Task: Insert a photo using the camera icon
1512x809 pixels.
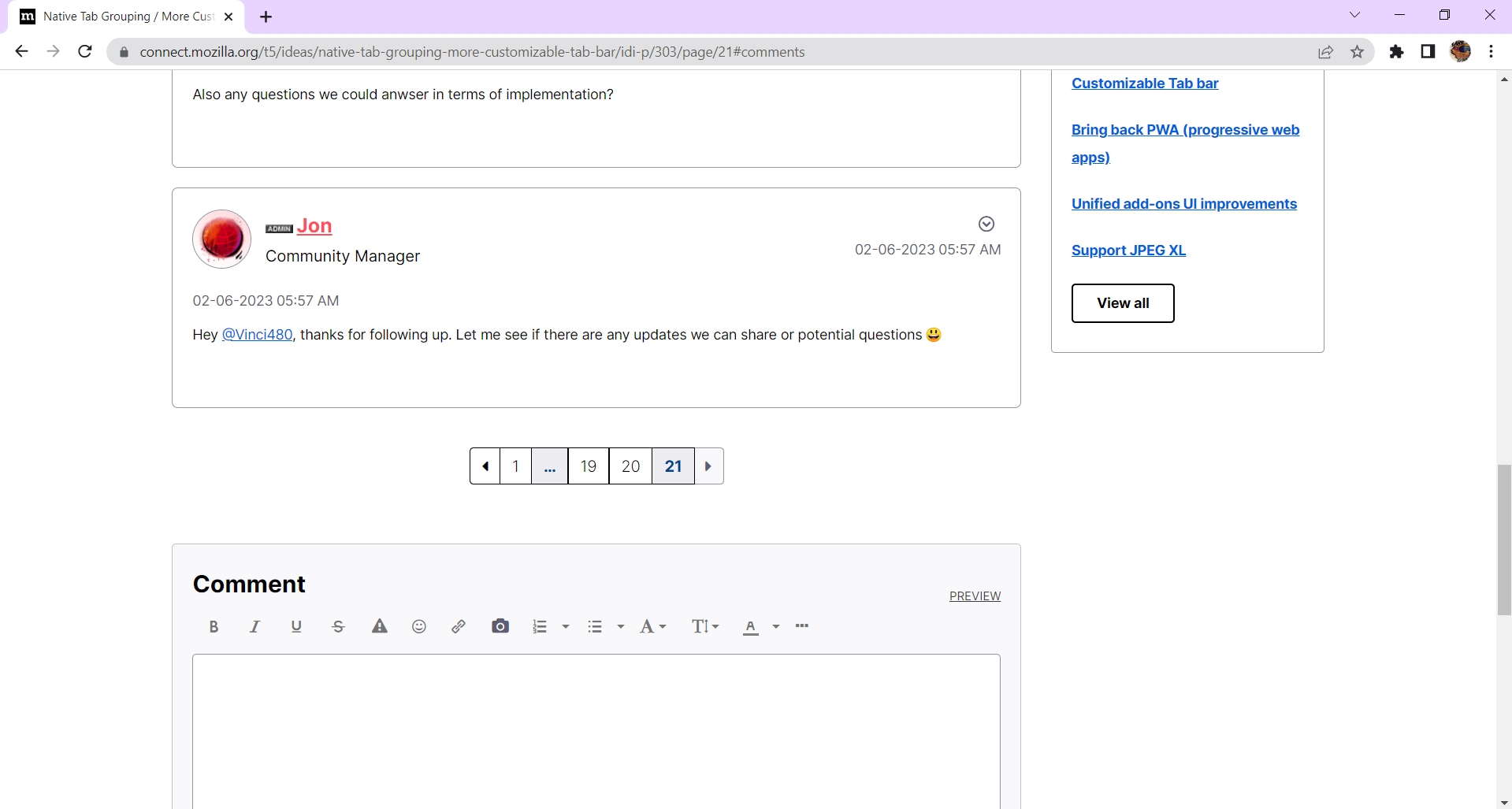Action: click(500, 626)
